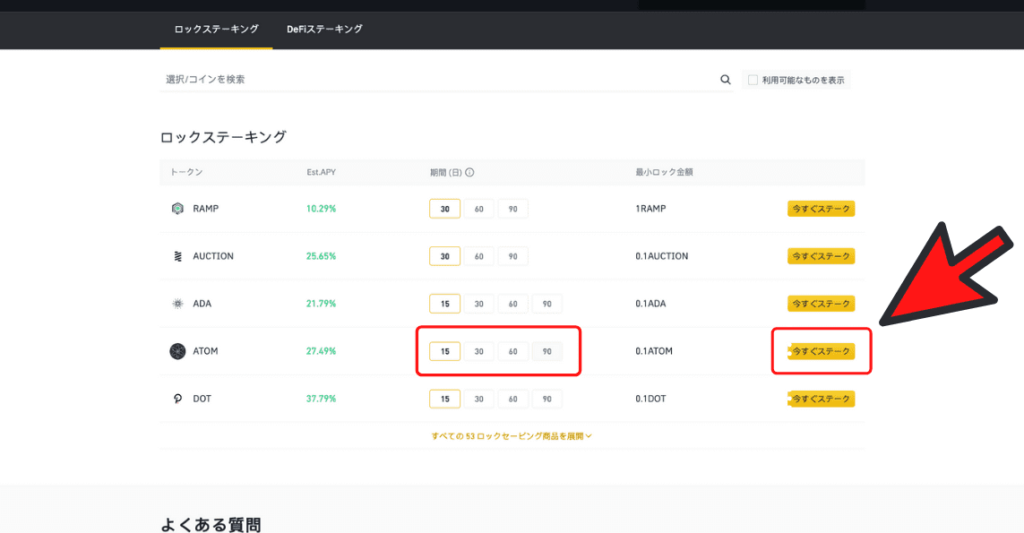Click the 0.1ATOM minimum lock amount

tap(654, 351)
